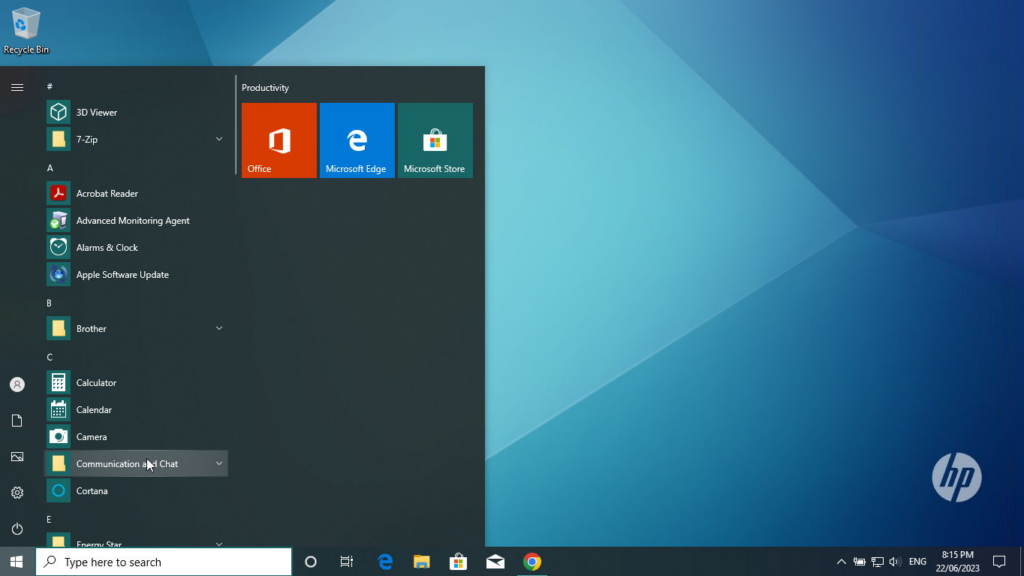Open Documents from the Start sidebar
Image resolution: width=1024 pixels, height=576 pixels.
(17, 421)
